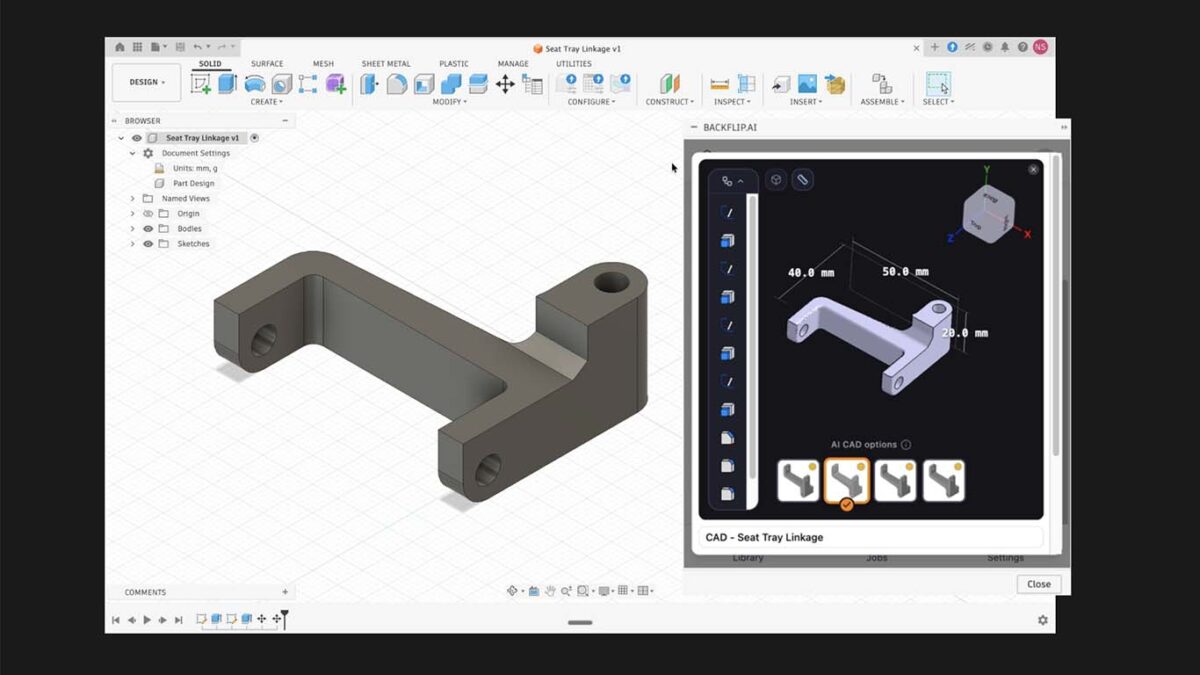The height and width of the screenshot is (675, 1200).
Task: Expand the Origin folder
Action: (132, 213)
